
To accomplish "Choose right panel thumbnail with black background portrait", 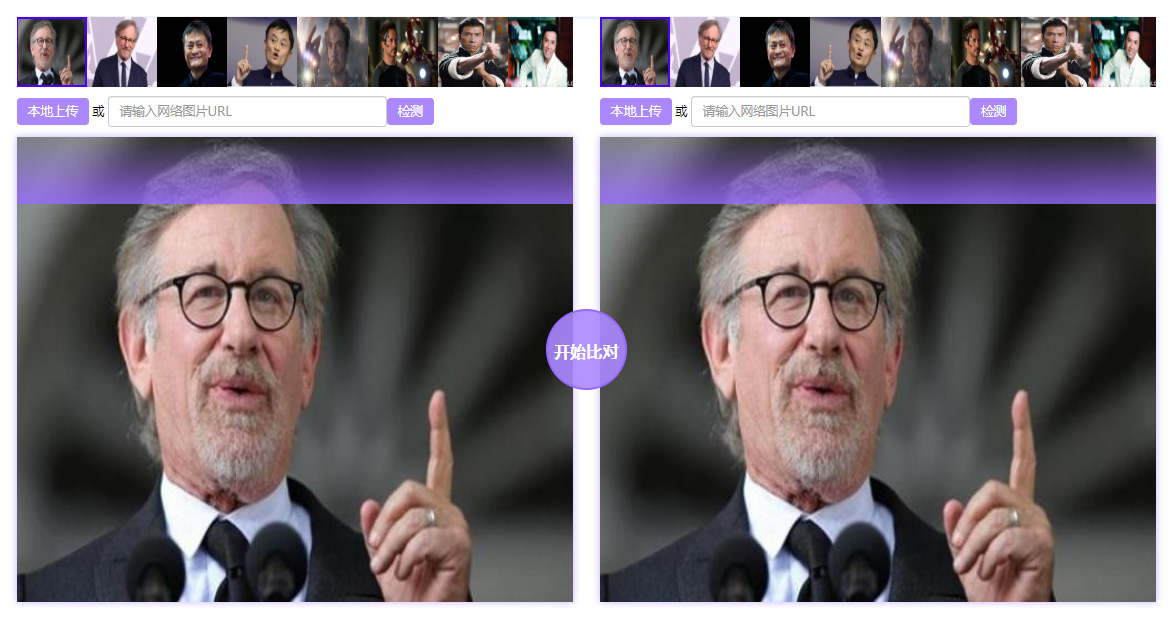I will pos(775,52).
